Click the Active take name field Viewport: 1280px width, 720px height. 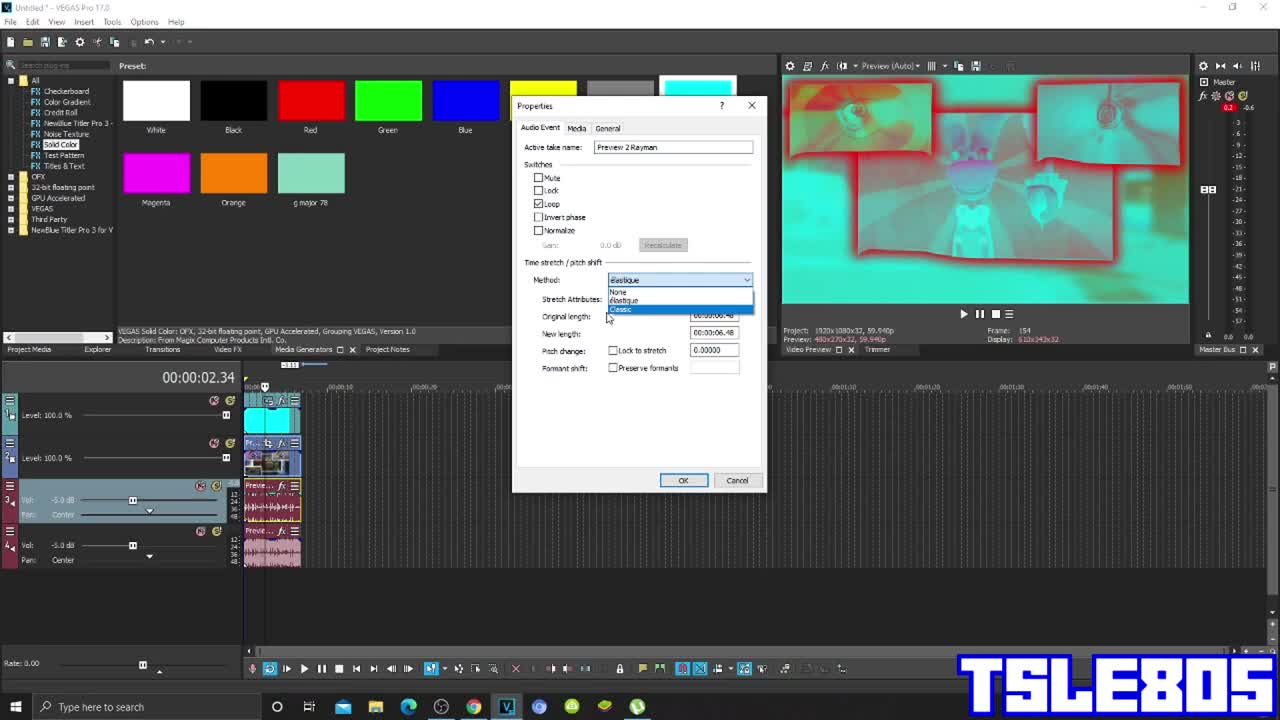673,147
